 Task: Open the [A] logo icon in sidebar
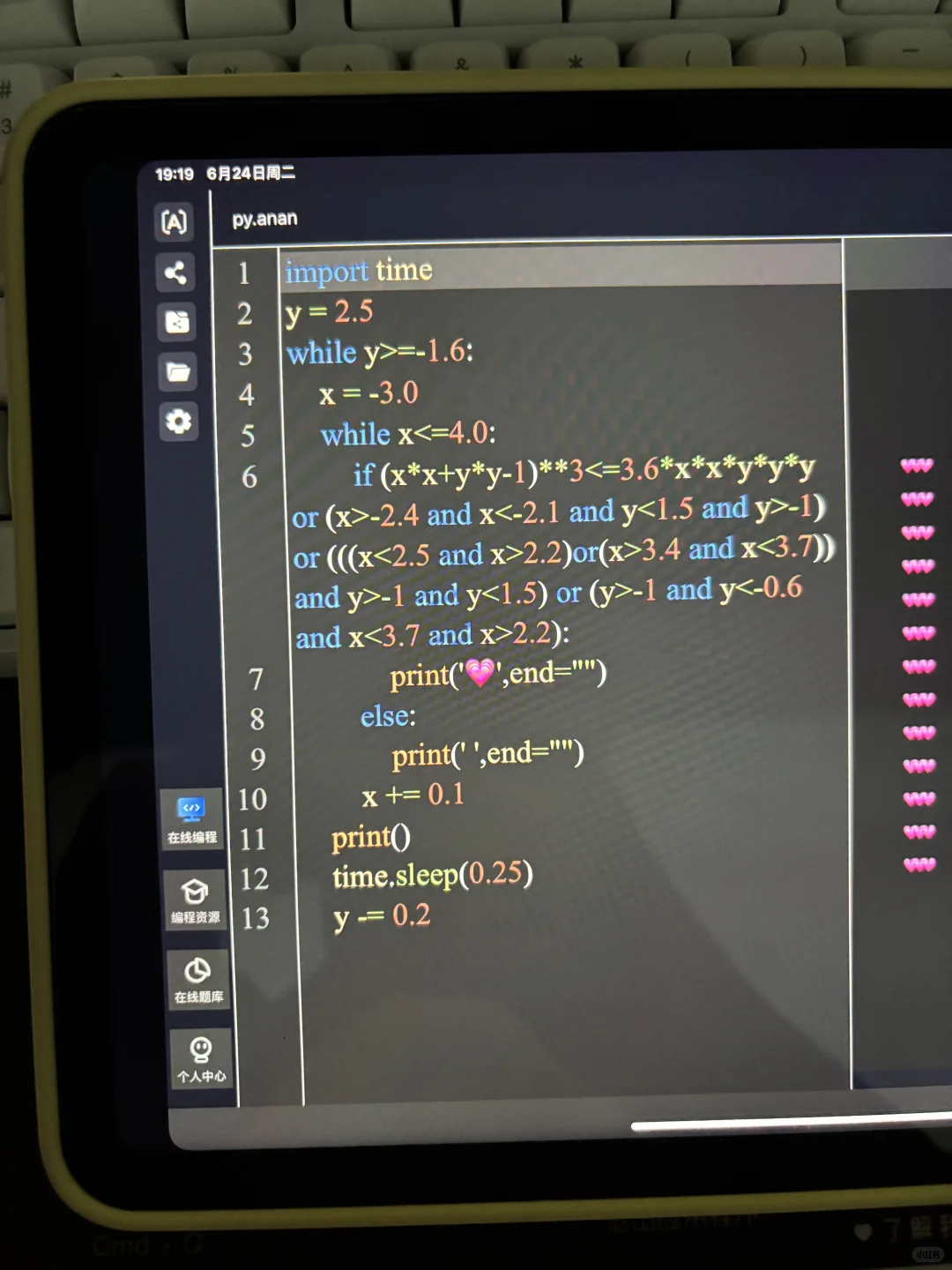point(174,221)
